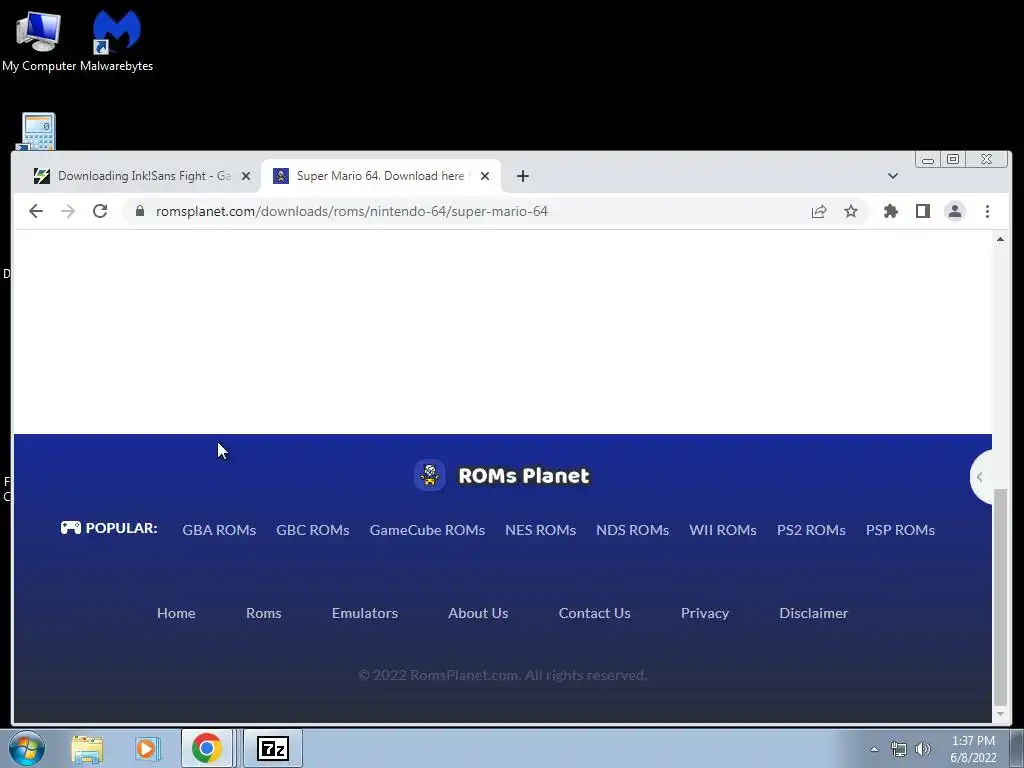Open Chrome's three-dot menu

(987, 211)
